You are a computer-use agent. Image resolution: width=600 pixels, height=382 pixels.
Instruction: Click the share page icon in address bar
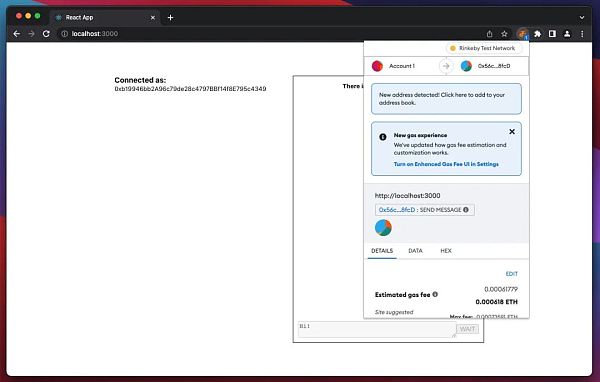point(489,34)
